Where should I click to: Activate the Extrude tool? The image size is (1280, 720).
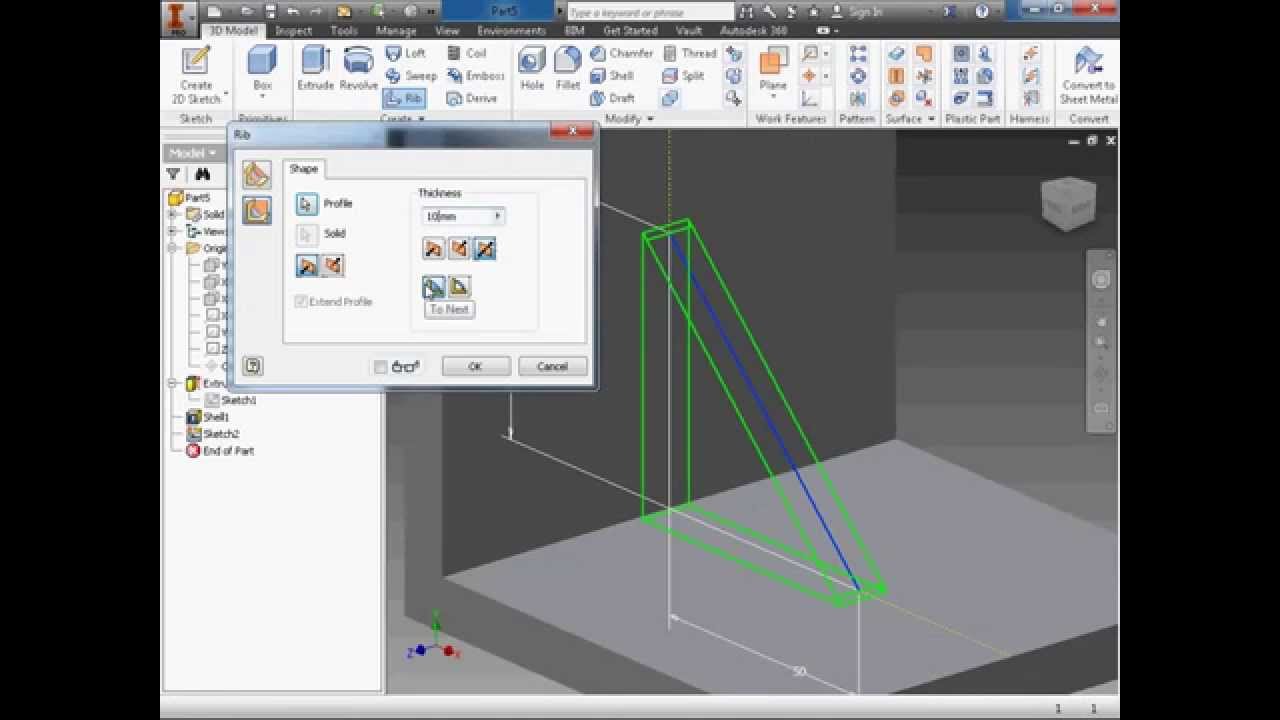[315, 70]
